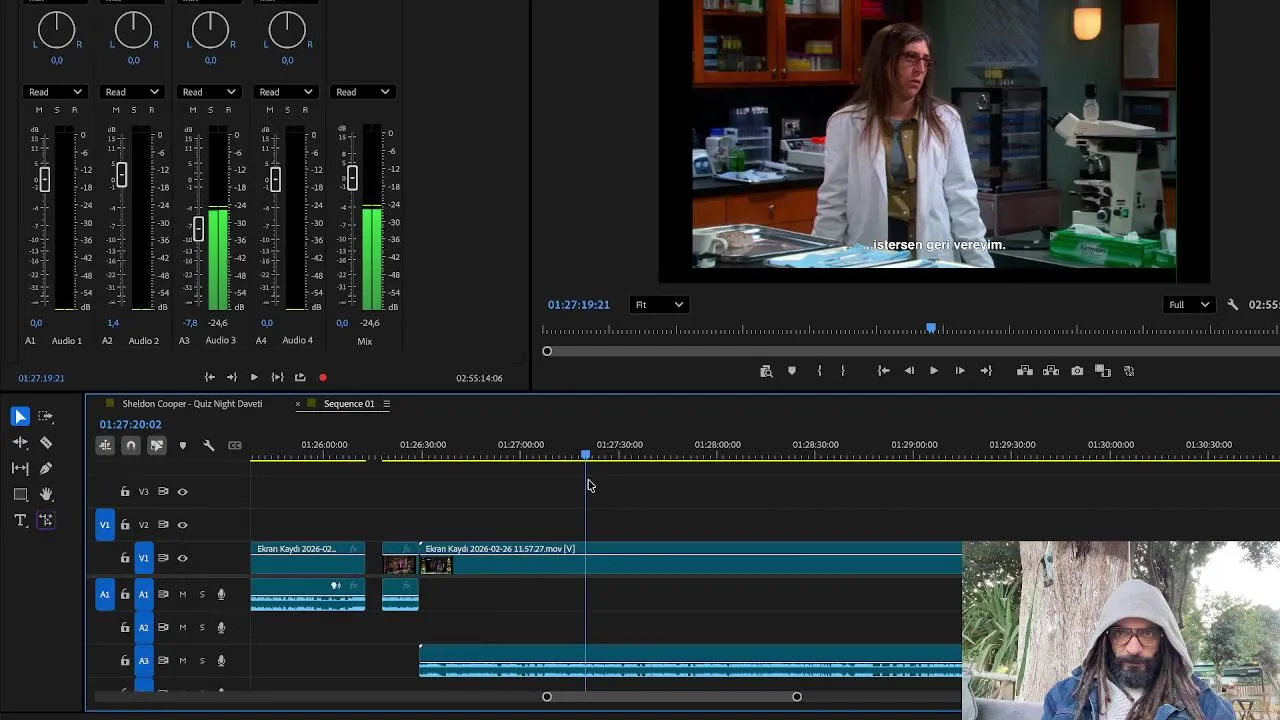Switch to Sheldon Cooper - Quiz Night Daveti tab
This screenshot has width=1280, height=720.
(192, 404)
